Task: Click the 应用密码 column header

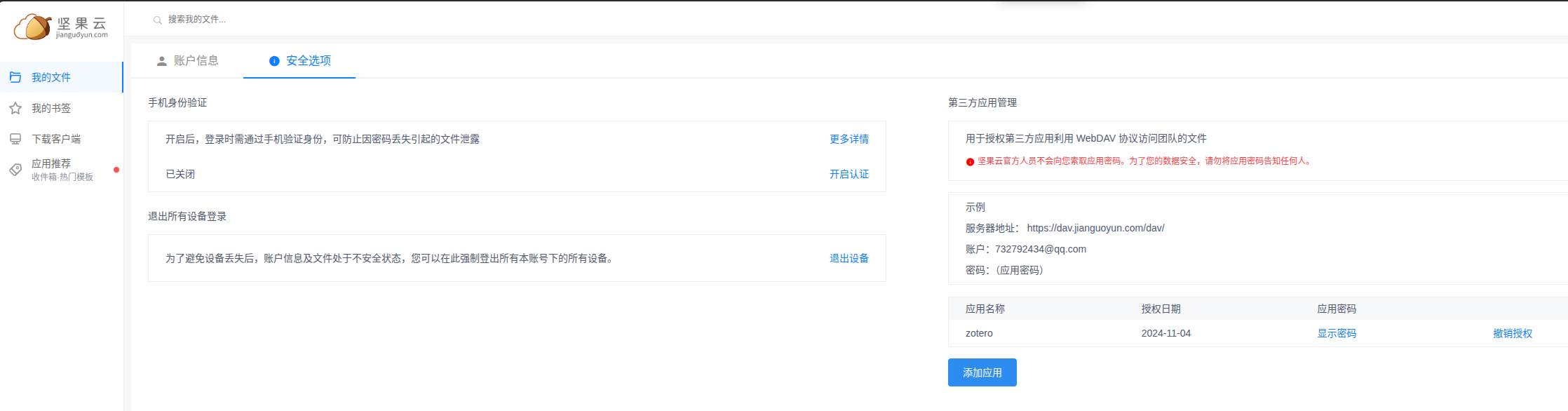Action: [x=1337, y=309]
